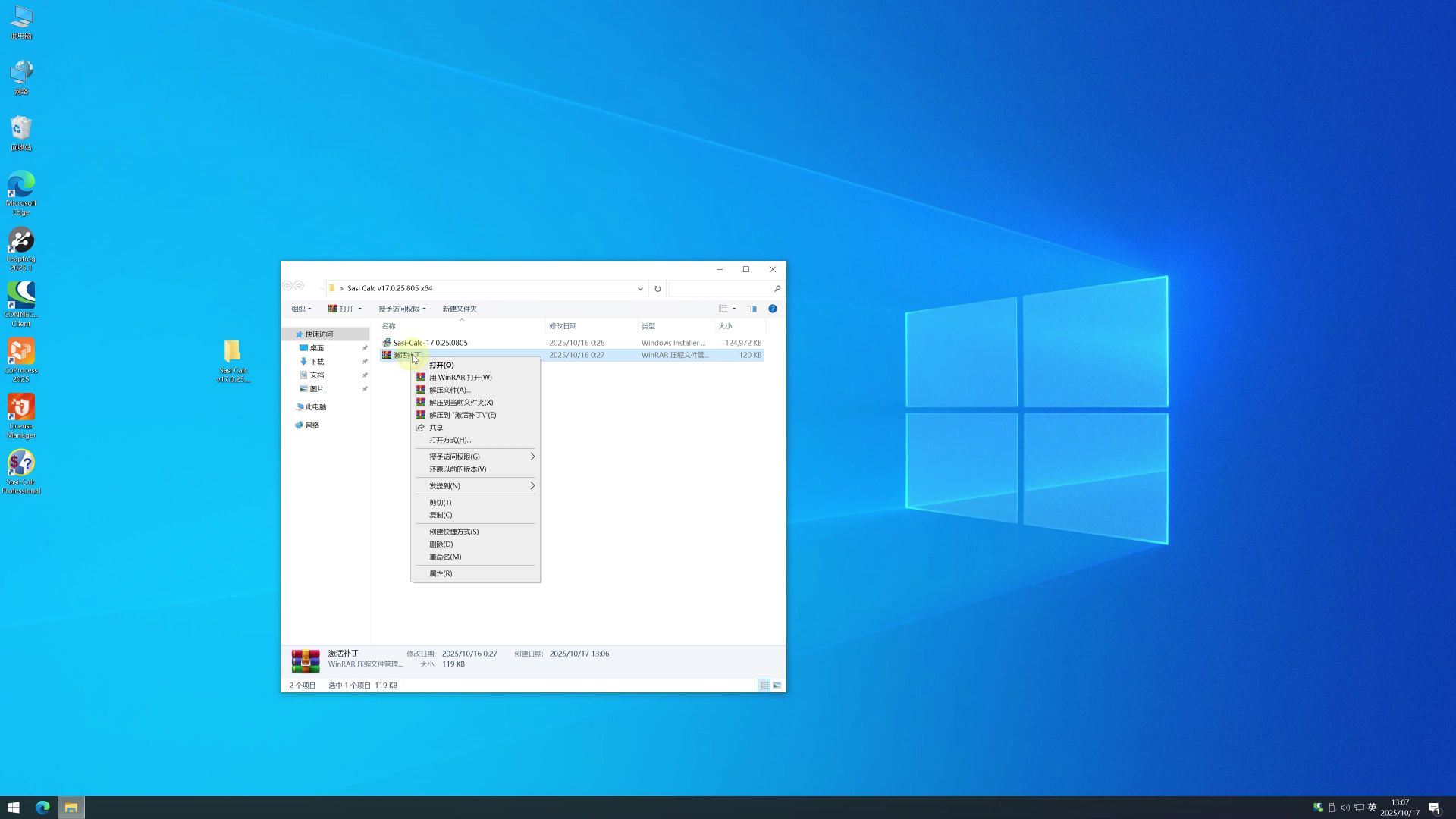Click the CoProcess 2025 desktop icon
Image resolution: width=1456 pixels, height=819 pixels.
point(21,359)
